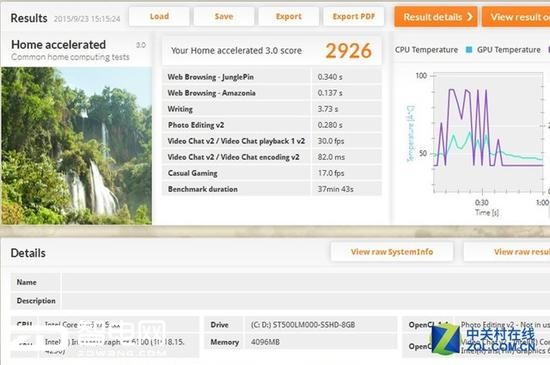550x365 pixels.
Task: Click the 0:30 marker on chart timeline
Action: coord(482,202)
